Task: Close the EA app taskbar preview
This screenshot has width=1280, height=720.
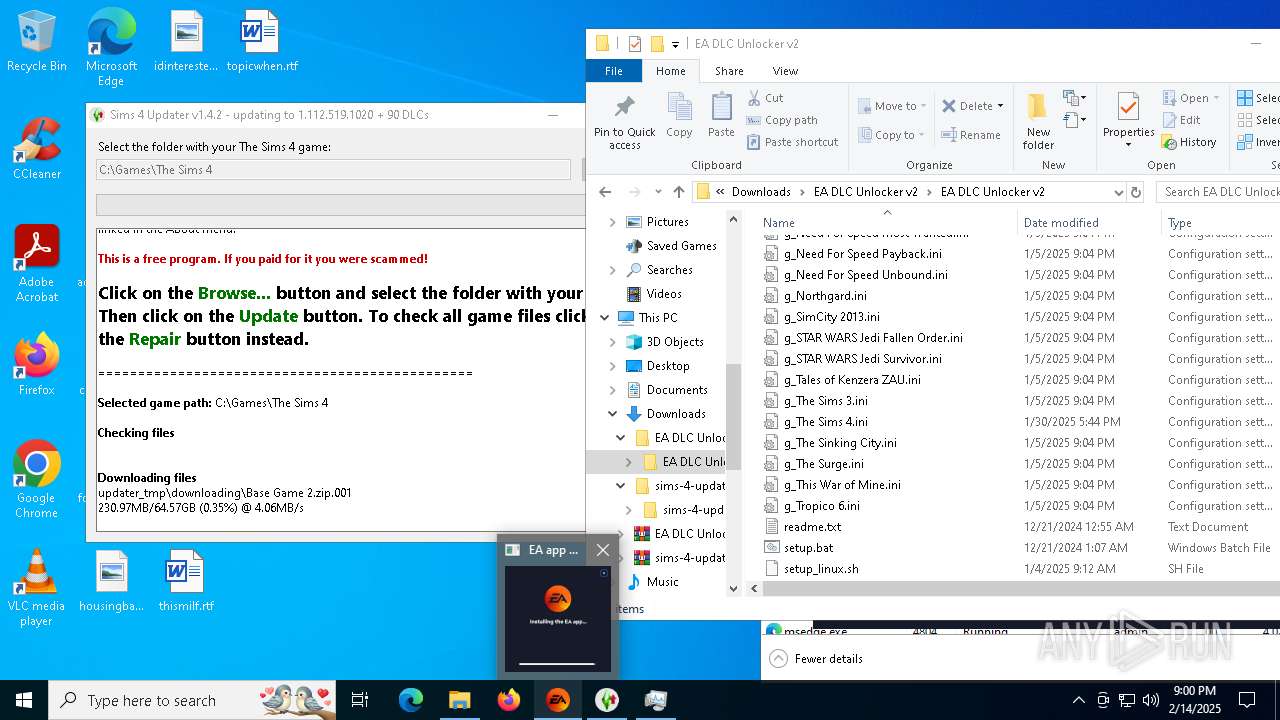Action: [x=602, y=550]
